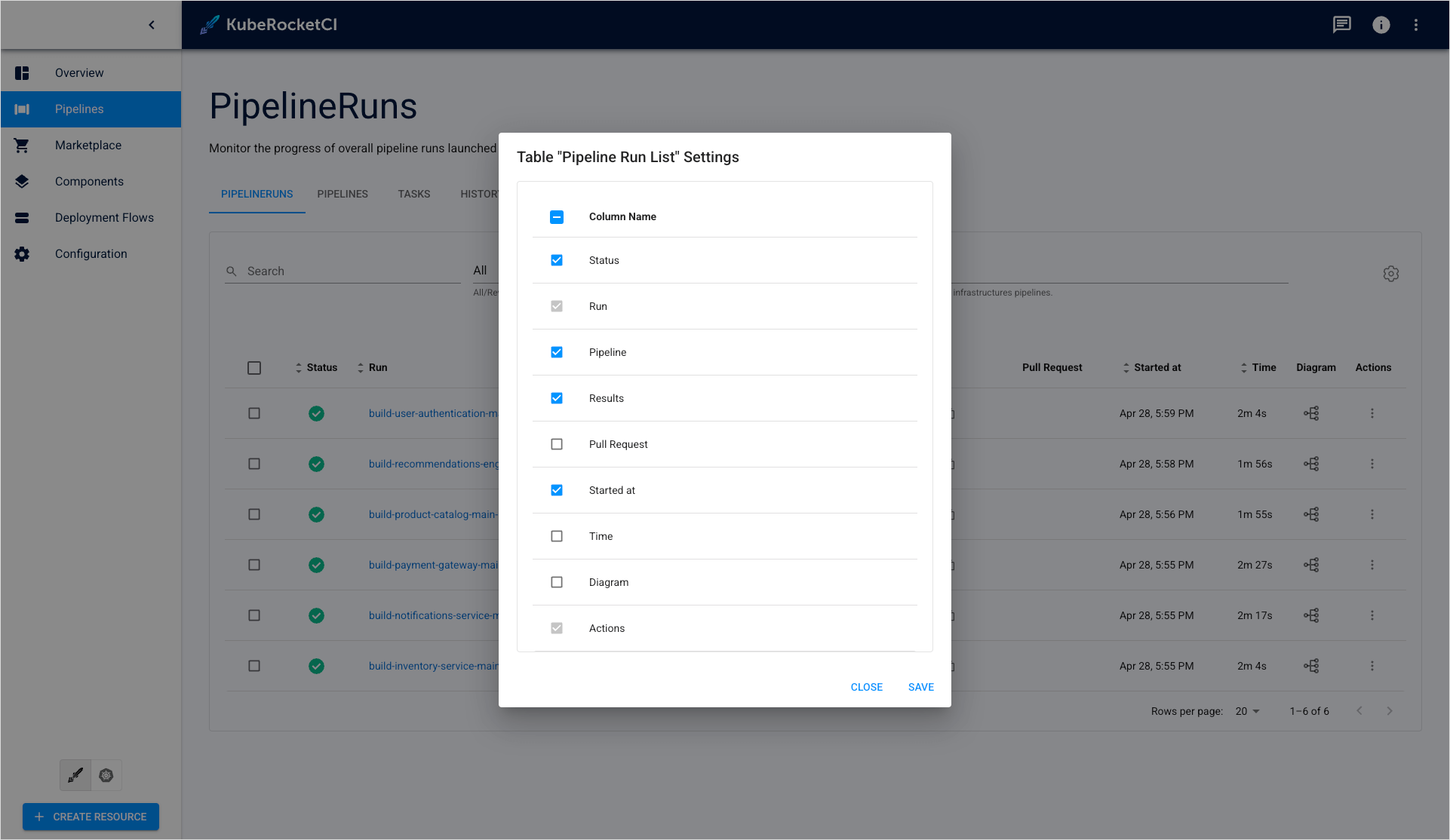This screenshot has width=1450, height=840.
Task: Click the Save button in dialog
Action: [920, 687]
